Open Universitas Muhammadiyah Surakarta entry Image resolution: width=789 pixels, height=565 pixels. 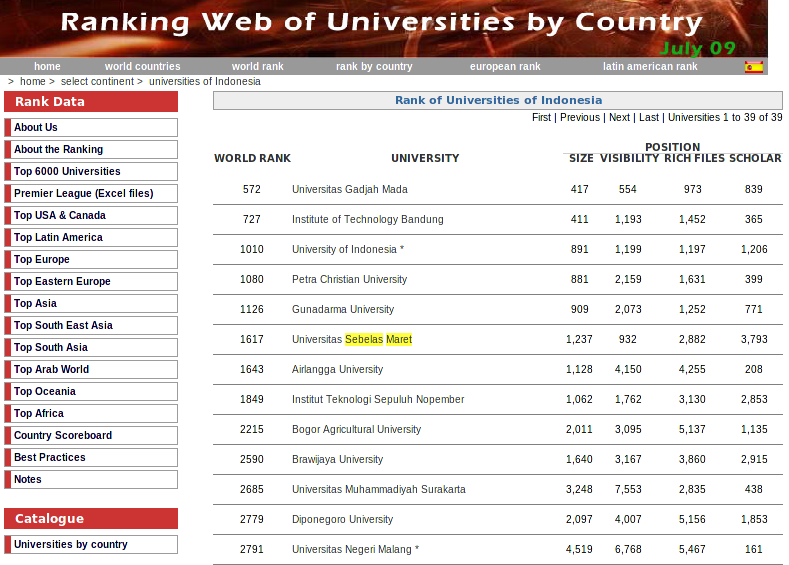[378, 490]
